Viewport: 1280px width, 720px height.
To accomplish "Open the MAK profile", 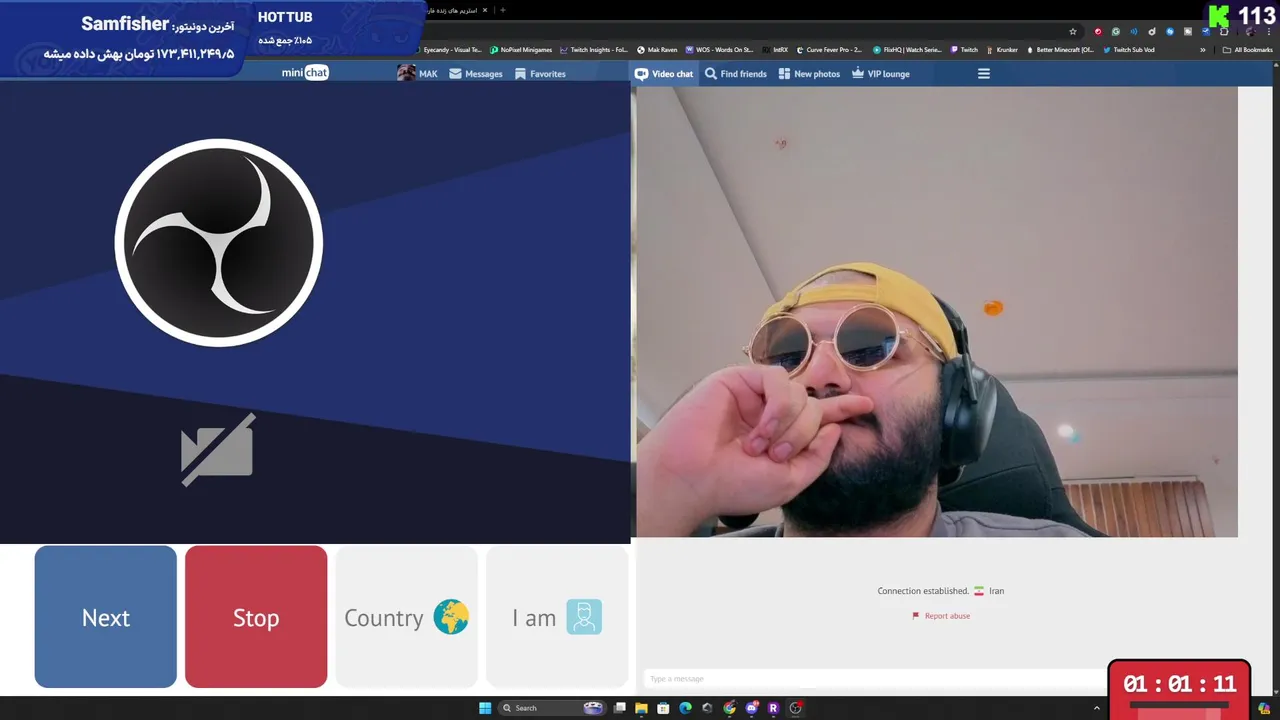I will (418, 73).
